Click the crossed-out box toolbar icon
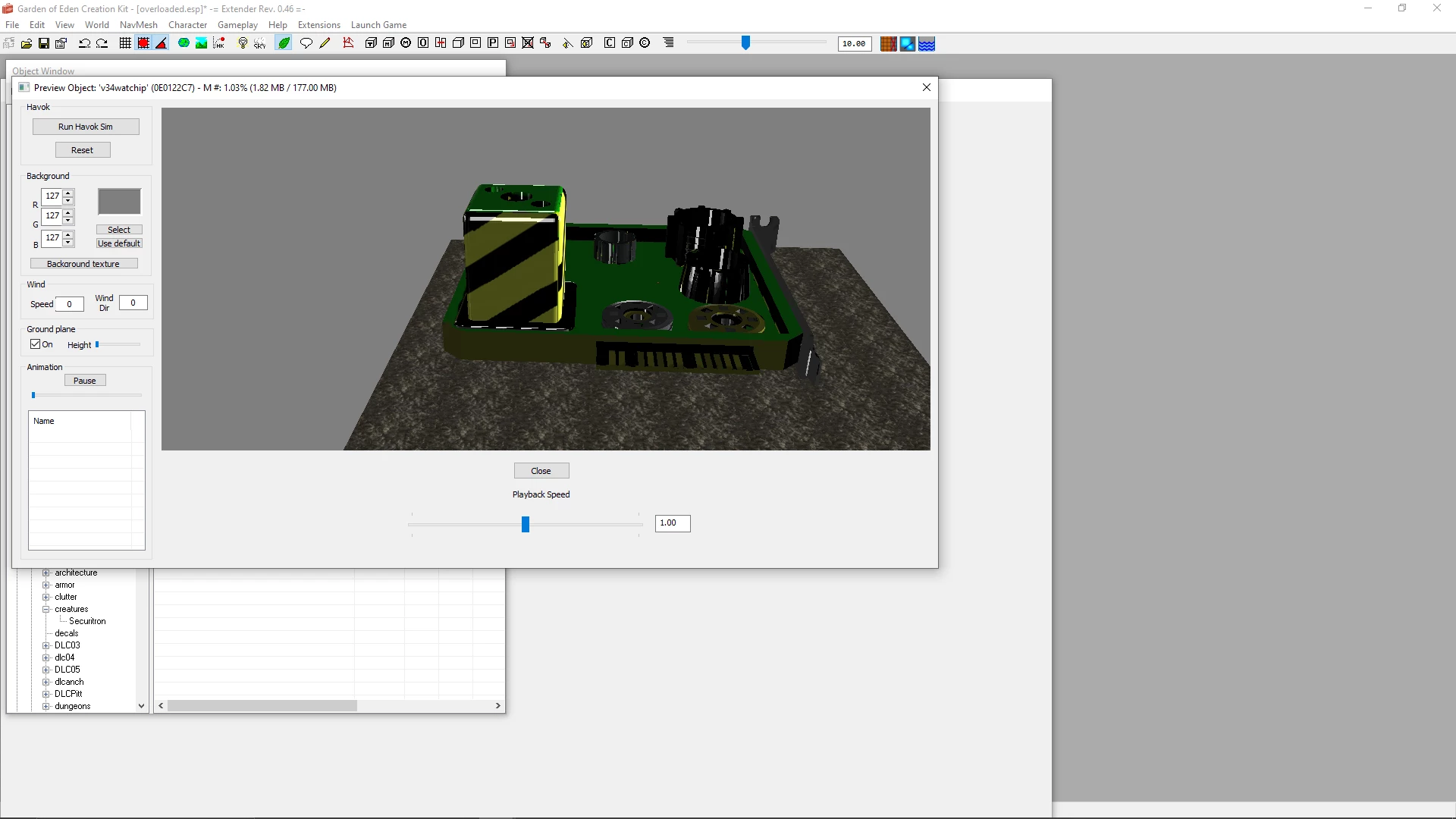Image resolution: width=1456 pixels, height=819 pixels. [528, 43]
